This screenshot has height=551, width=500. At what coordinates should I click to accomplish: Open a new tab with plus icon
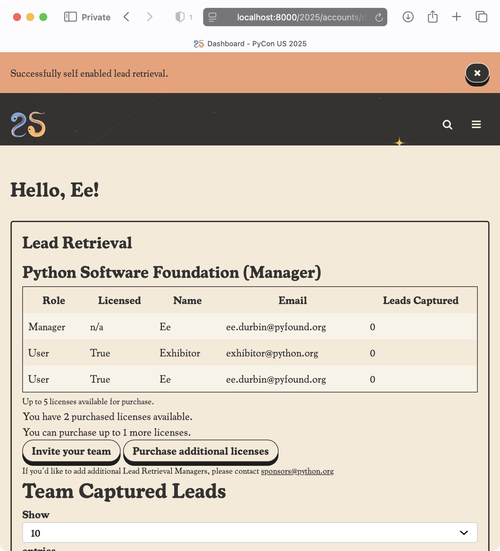[x=456, y=17]
